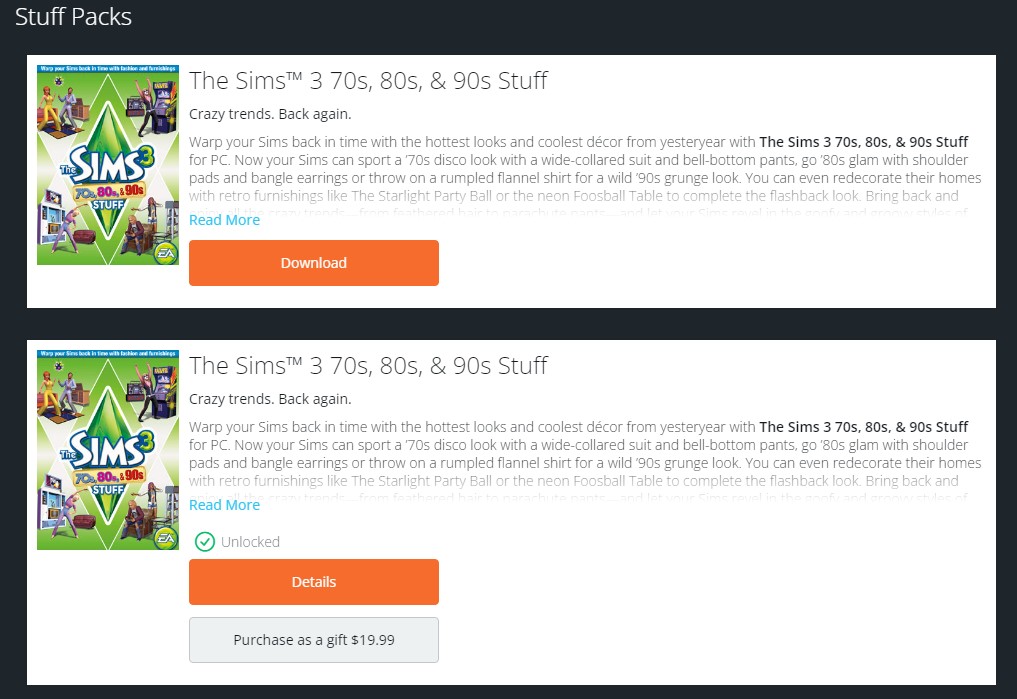
Task: Expand Read More in the Unlocked card
Action: coord(224,505)
